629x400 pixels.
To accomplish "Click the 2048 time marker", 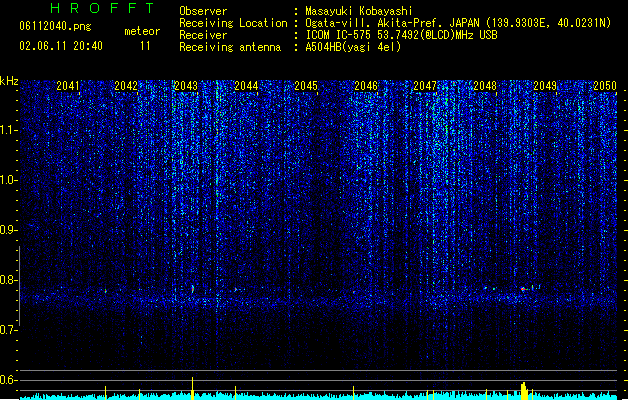I will [485, 86].
